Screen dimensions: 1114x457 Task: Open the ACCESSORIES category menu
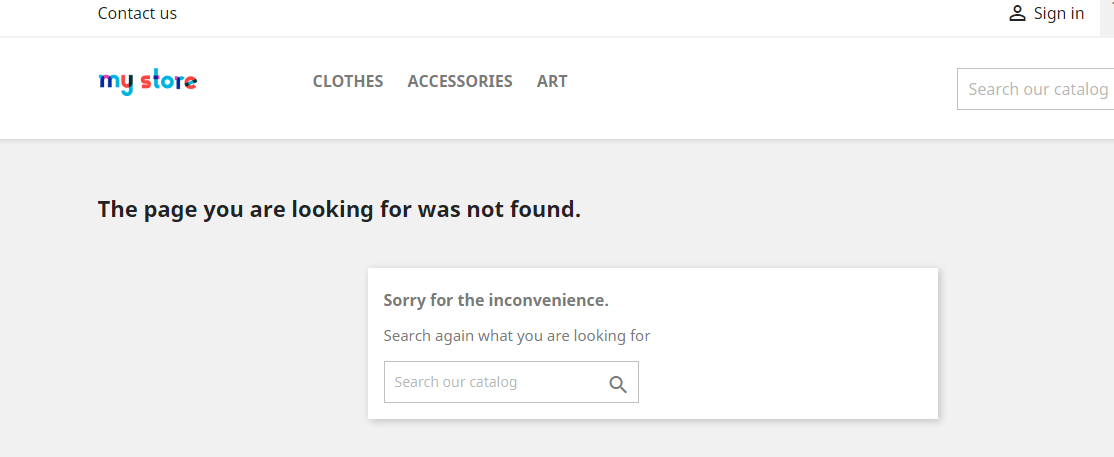[x=460, y=82]
